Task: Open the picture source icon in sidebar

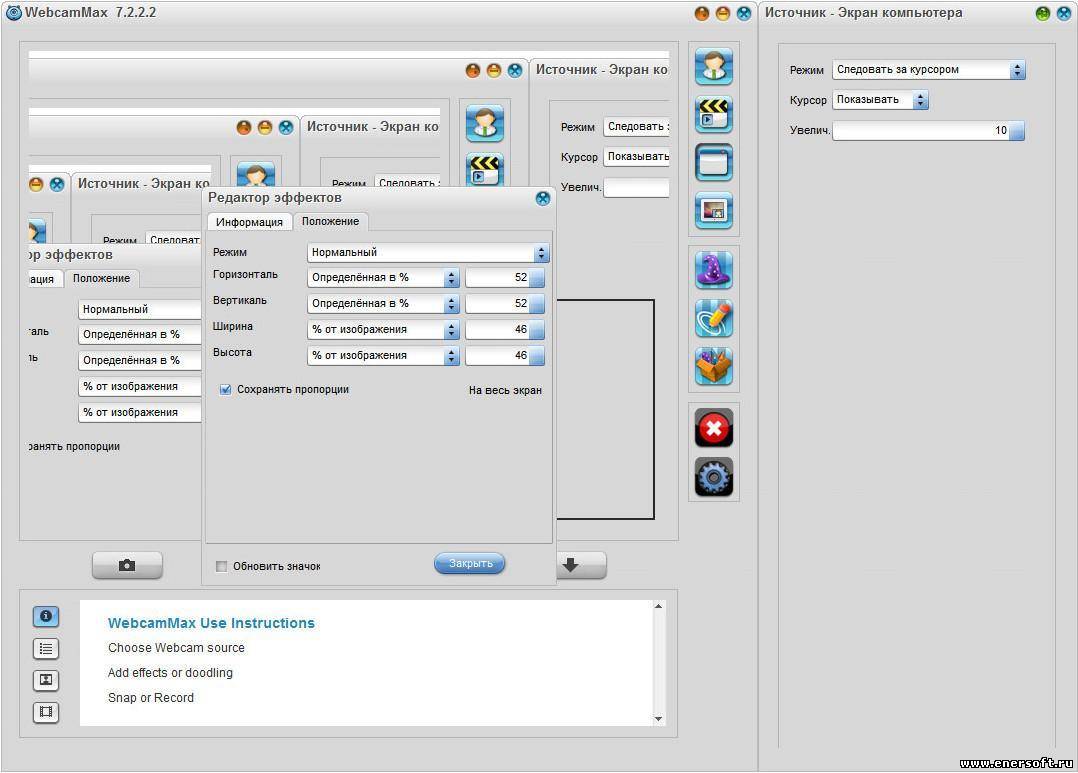Action: coord(714,210)
